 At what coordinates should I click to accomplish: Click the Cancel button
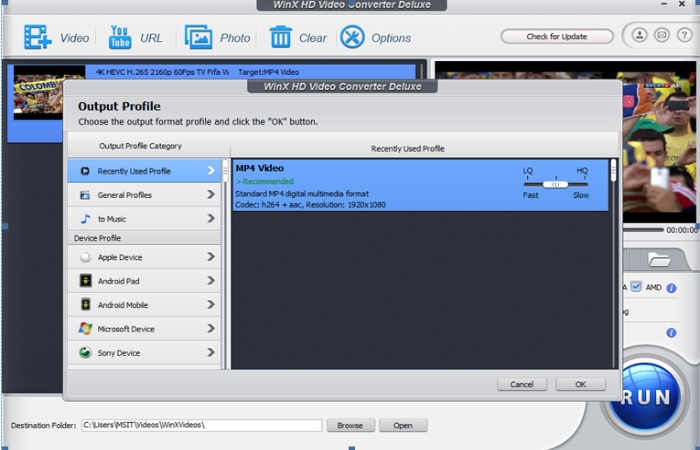(522, 384)
